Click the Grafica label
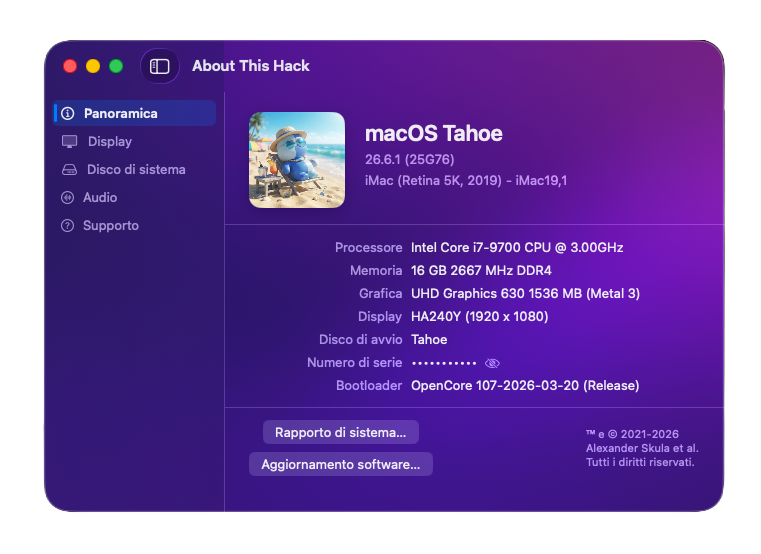The width and height of the screenshot is (761, 554). pos(380,293)
